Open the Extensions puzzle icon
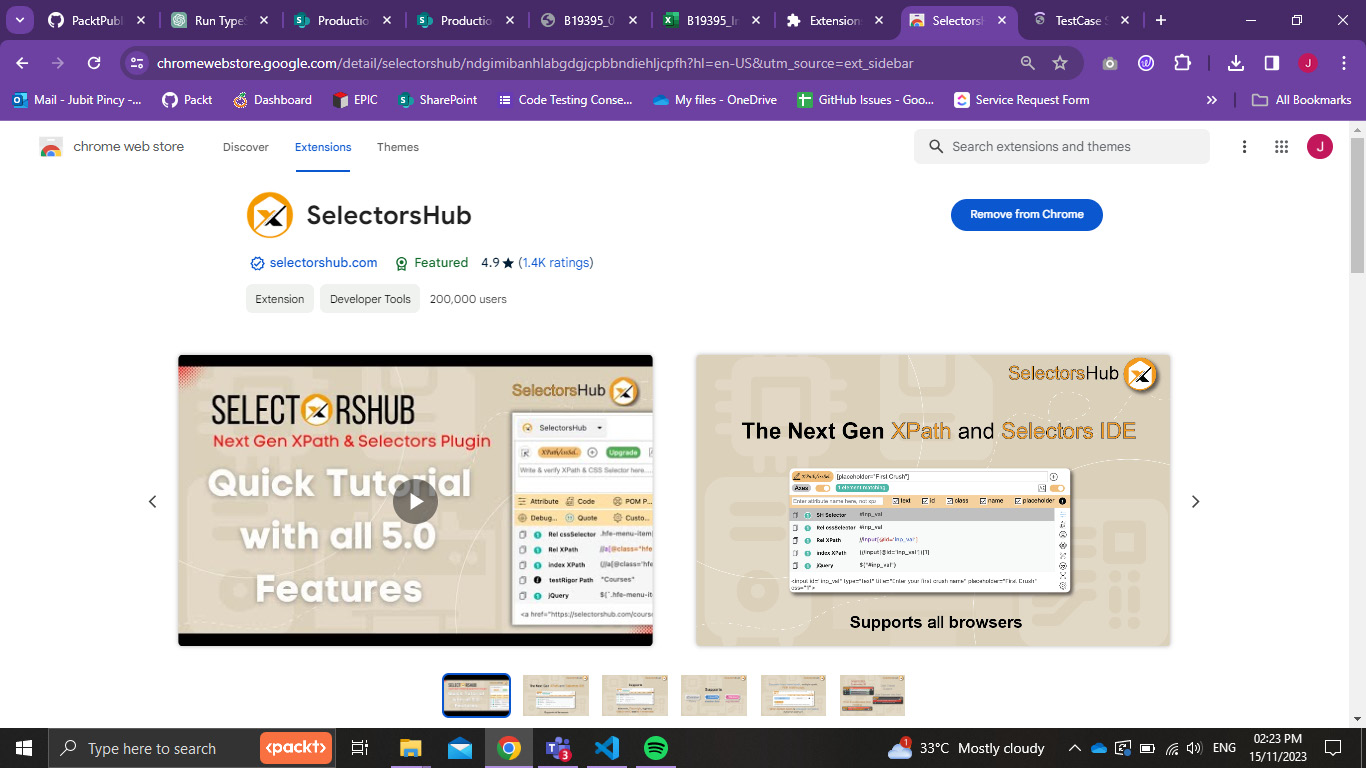This screenshot has width=1366, height=768. (1182, 63)
